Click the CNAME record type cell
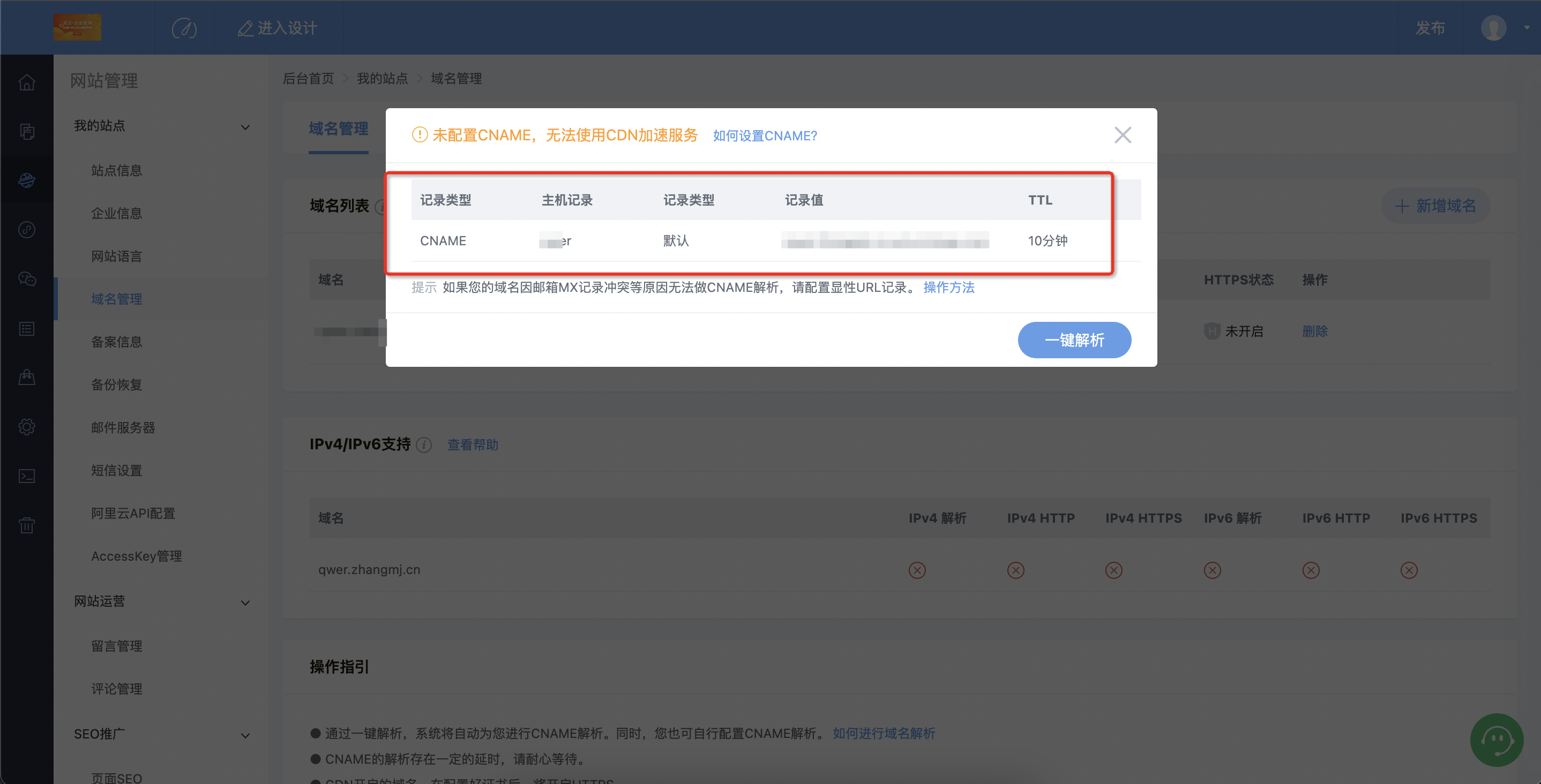The image size is (1541, 784). 443,241
